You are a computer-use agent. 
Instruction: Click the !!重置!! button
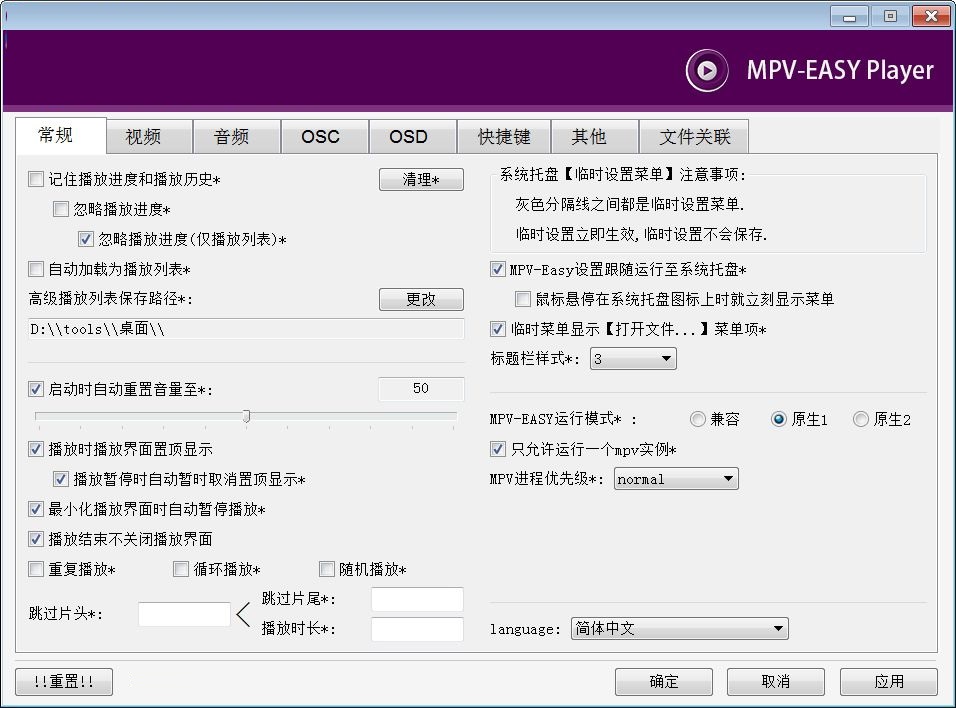pyautogui.click(x=64, y=681)
